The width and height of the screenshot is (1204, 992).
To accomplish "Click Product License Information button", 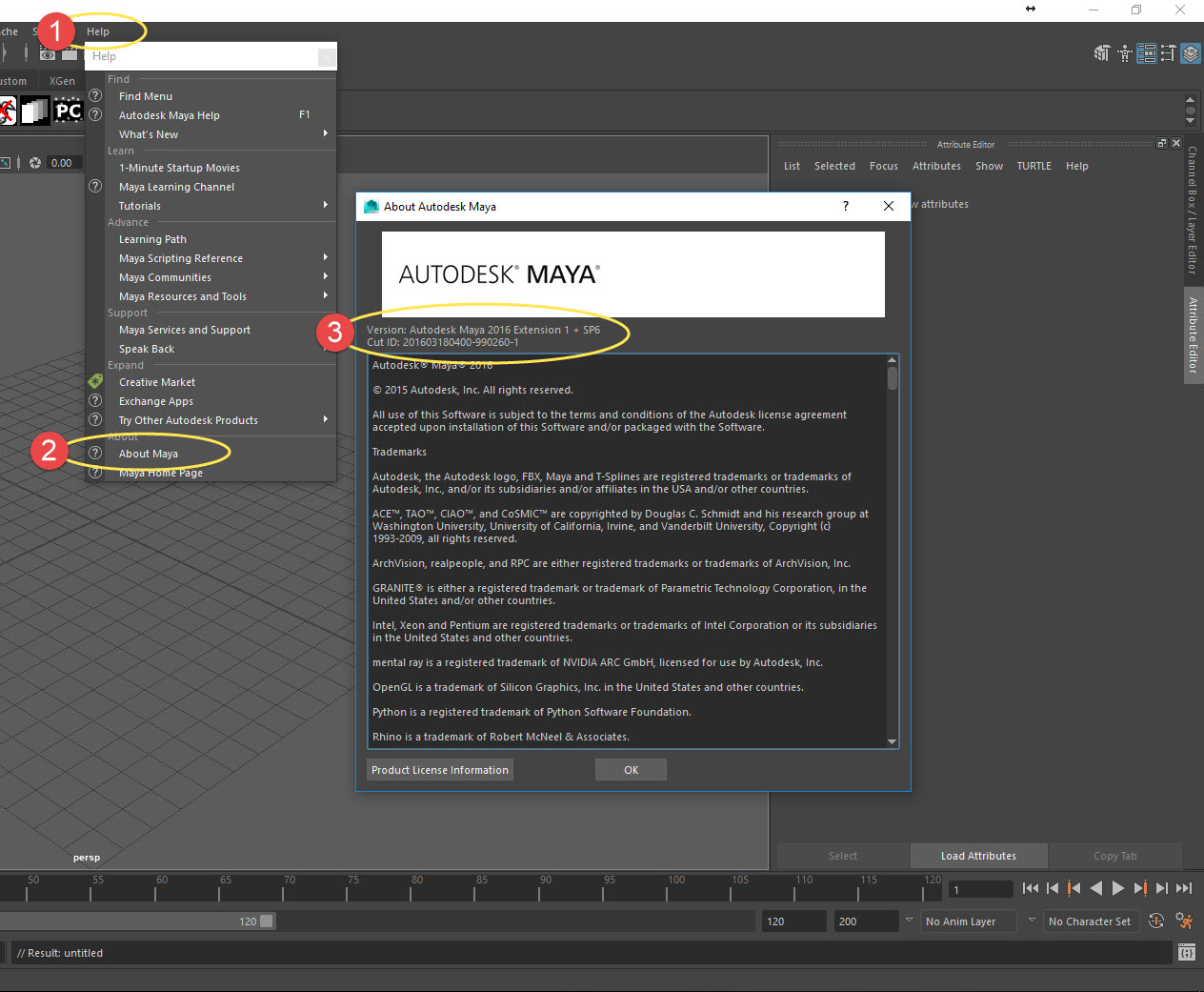I will tap(440, 770).
